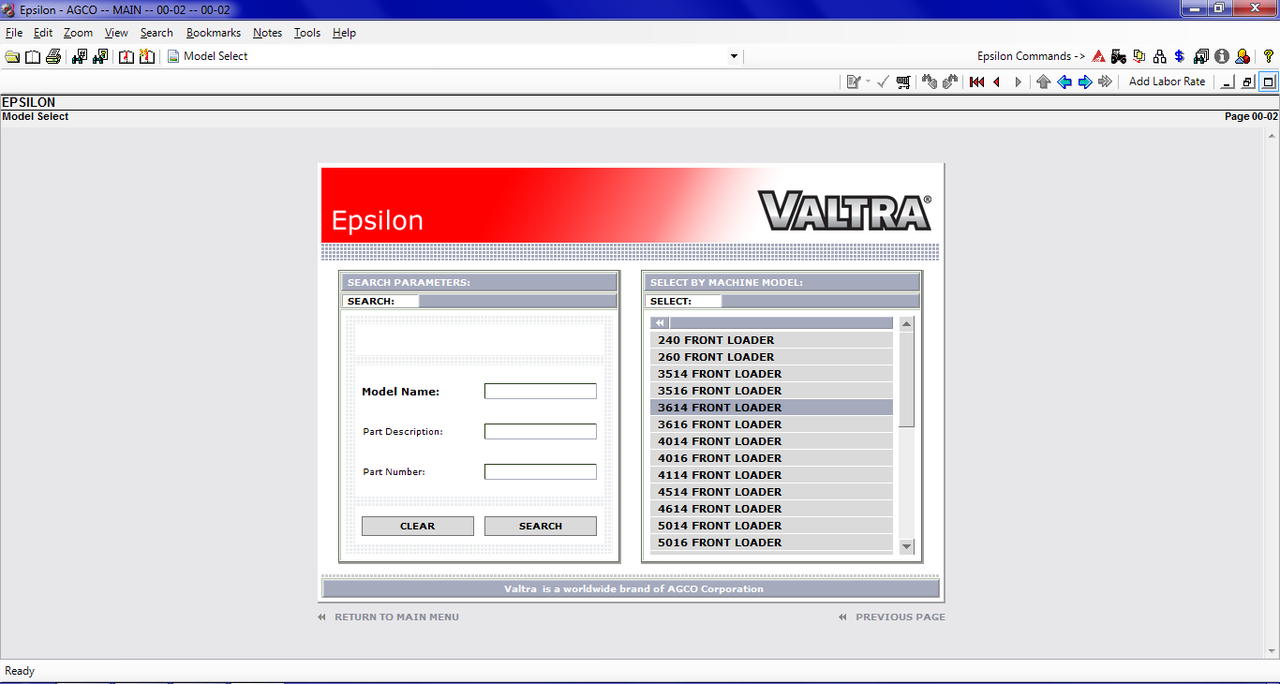Viewport: 1280px width, 684px height.
Task: Click the red first-page arrow icon
Action: [977, 82]
